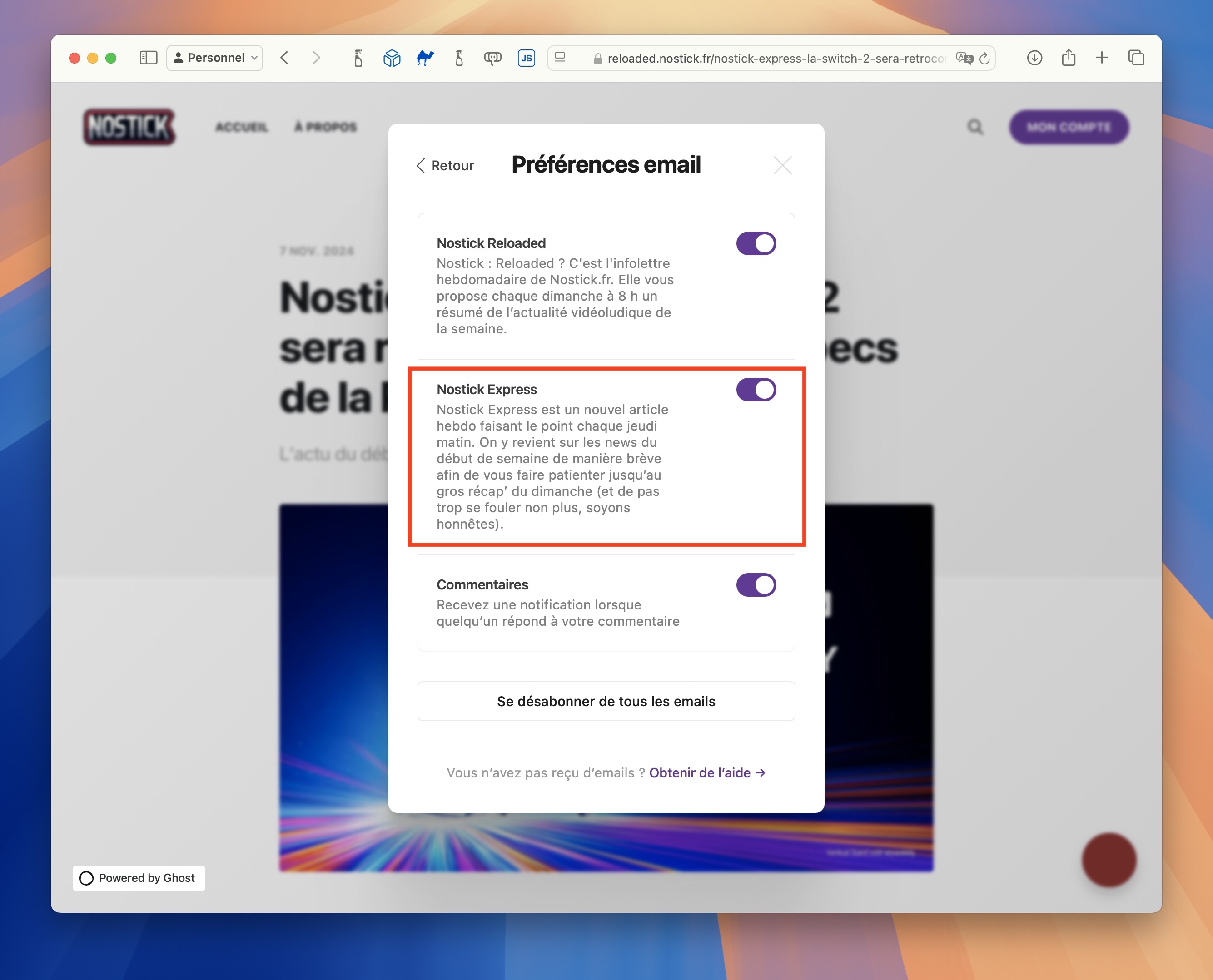Viewport: 1213px width, 980px height.
Task: Disable the Nostick Reloaded newsletter toggle
Action: tap(756, 243)
